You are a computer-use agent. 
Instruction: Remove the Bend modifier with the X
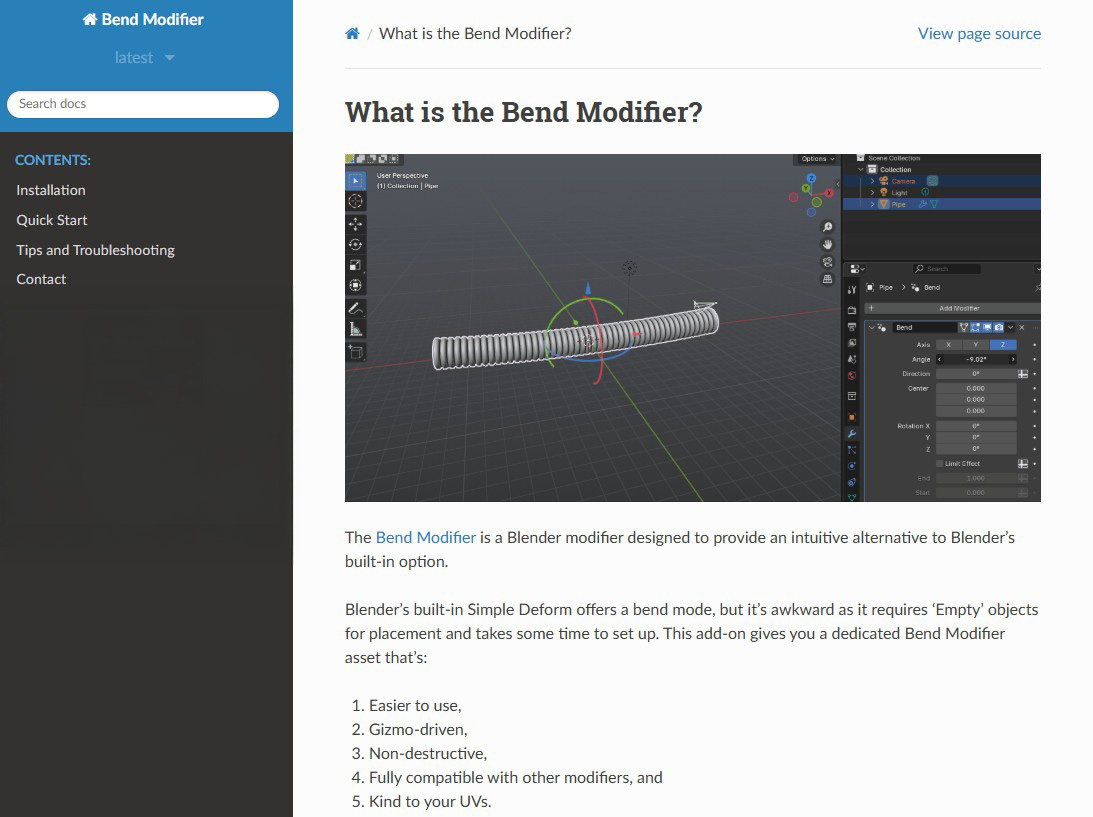1022,328
